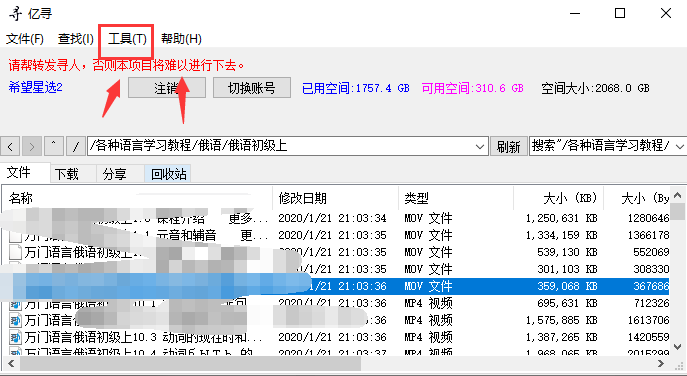Click video icon of 1,575,885 KB row
This screenshot has width=687, height=376.
pyautogui.click(x=16, y=321)
